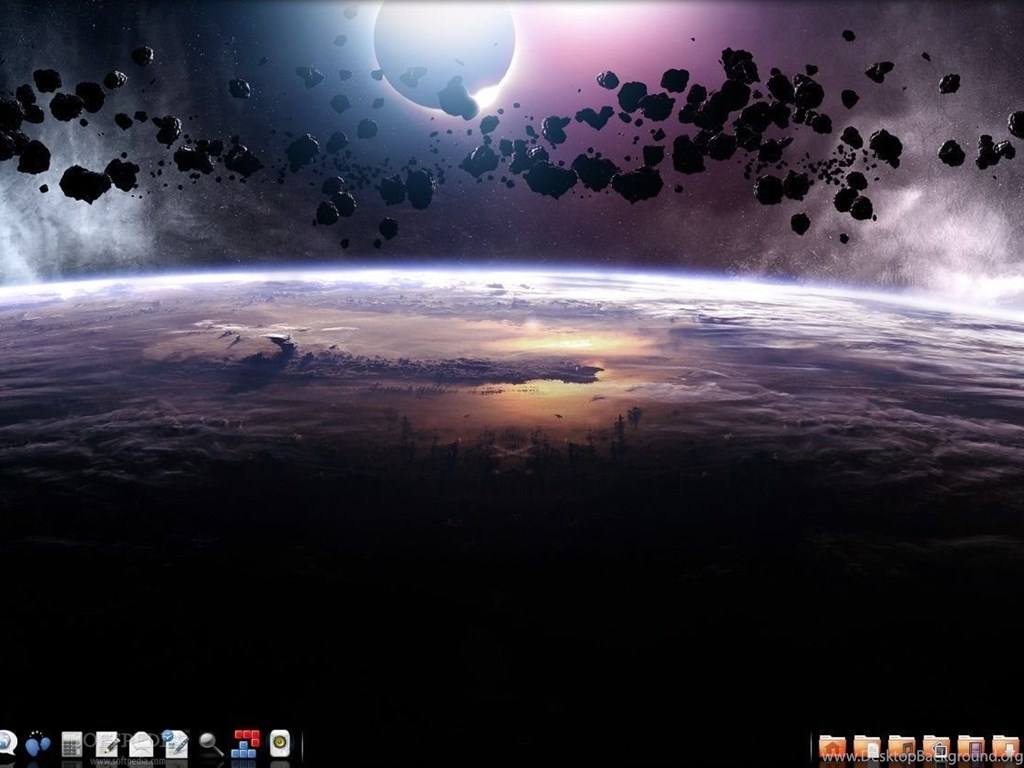
Task: Open the Home folder in dock
Action: pyautogui.click(x=832, y=746)
